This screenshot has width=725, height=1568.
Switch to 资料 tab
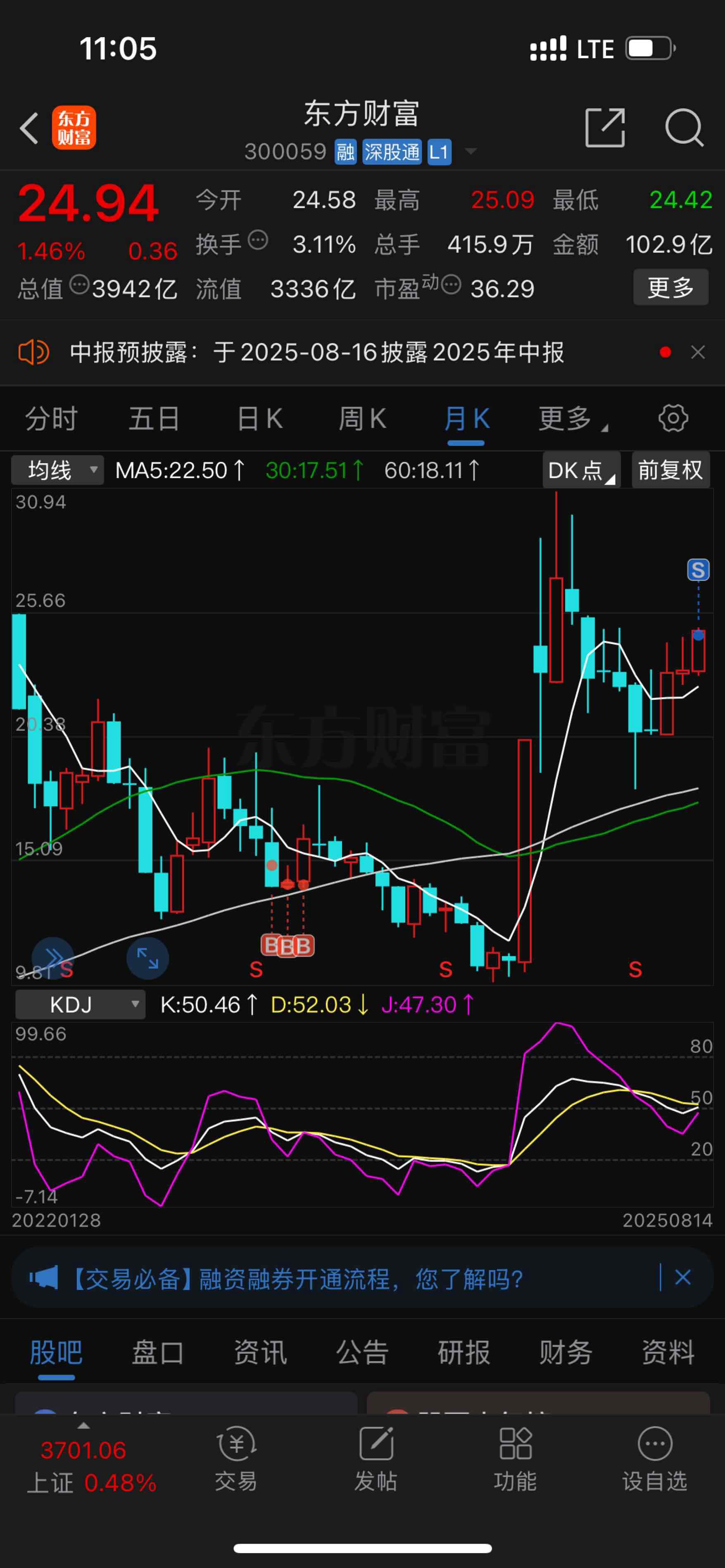coord(668,1352)
